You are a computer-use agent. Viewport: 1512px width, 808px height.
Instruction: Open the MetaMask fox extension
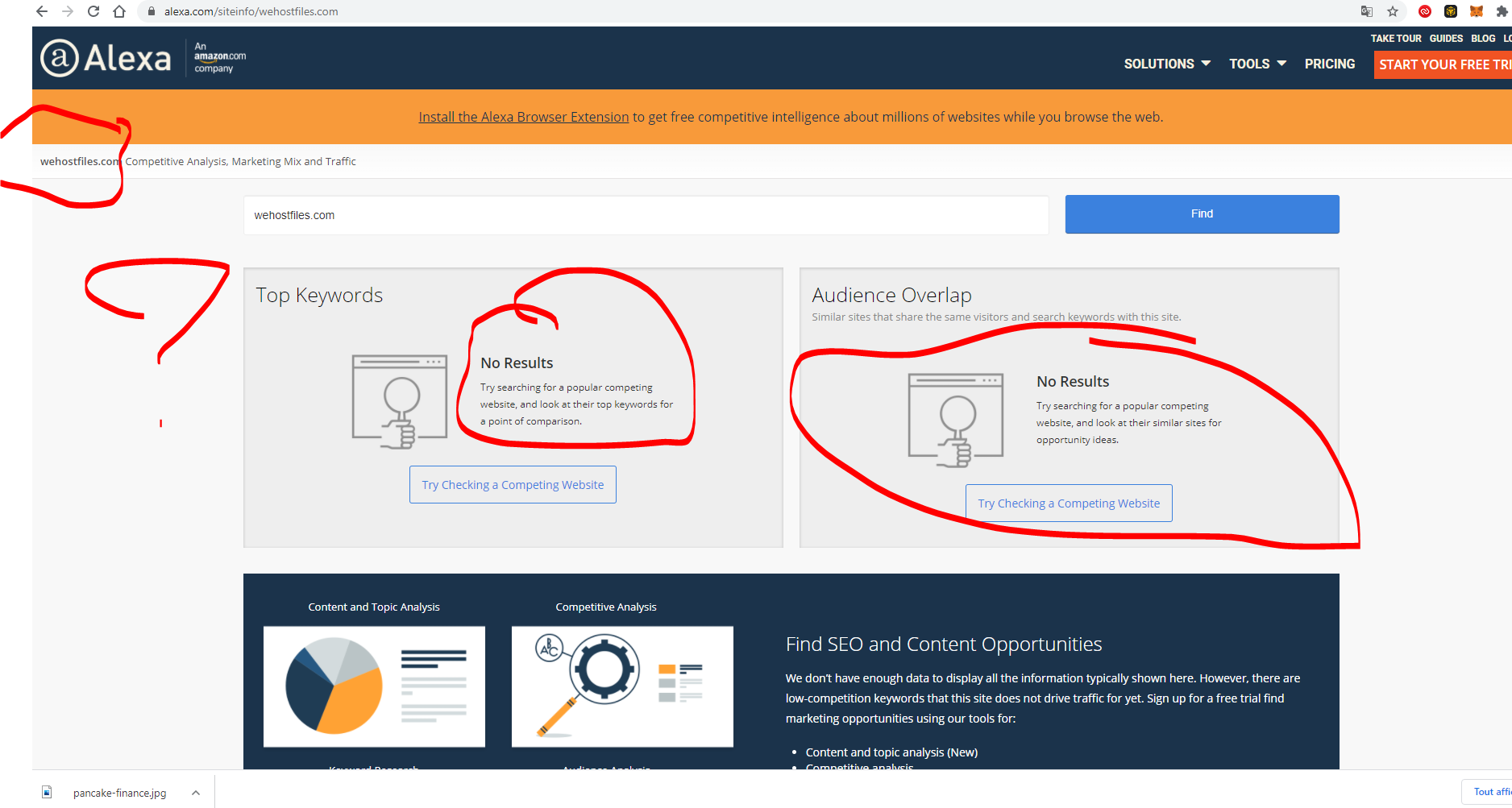(x=1477, y=11)
